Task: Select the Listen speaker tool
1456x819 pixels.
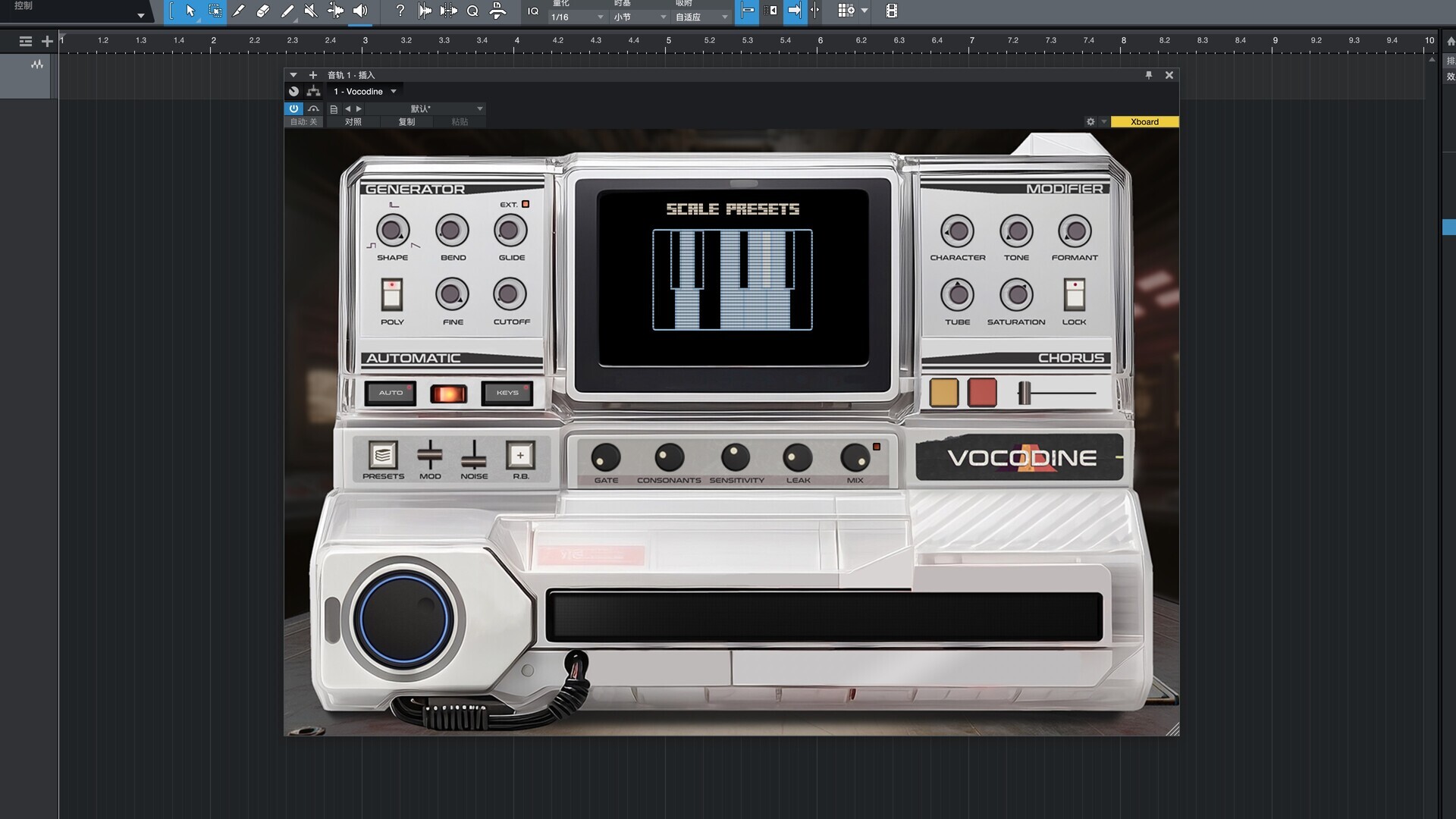Action: click(x=360, y=11)
